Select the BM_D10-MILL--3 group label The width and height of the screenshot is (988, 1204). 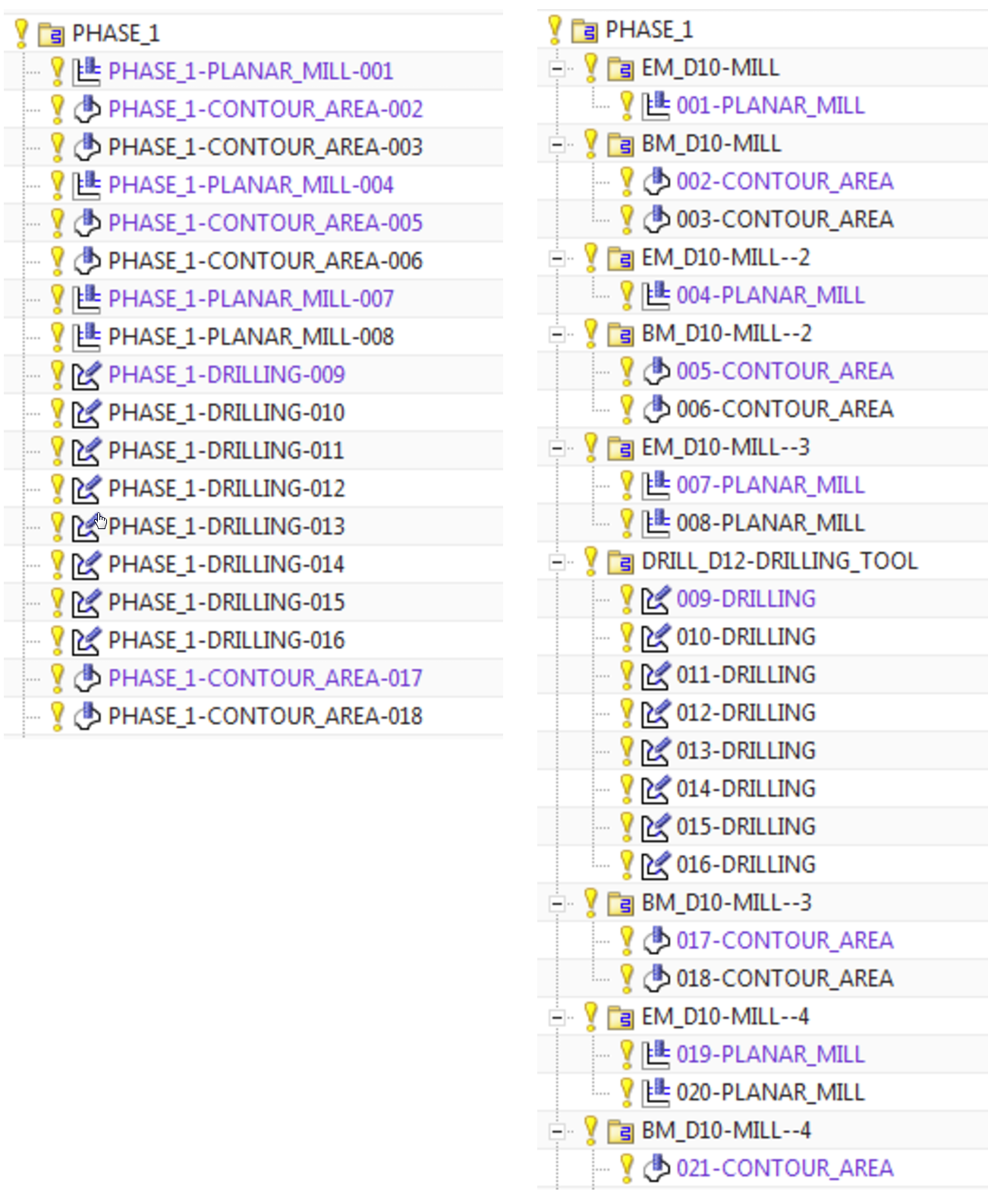726,903
